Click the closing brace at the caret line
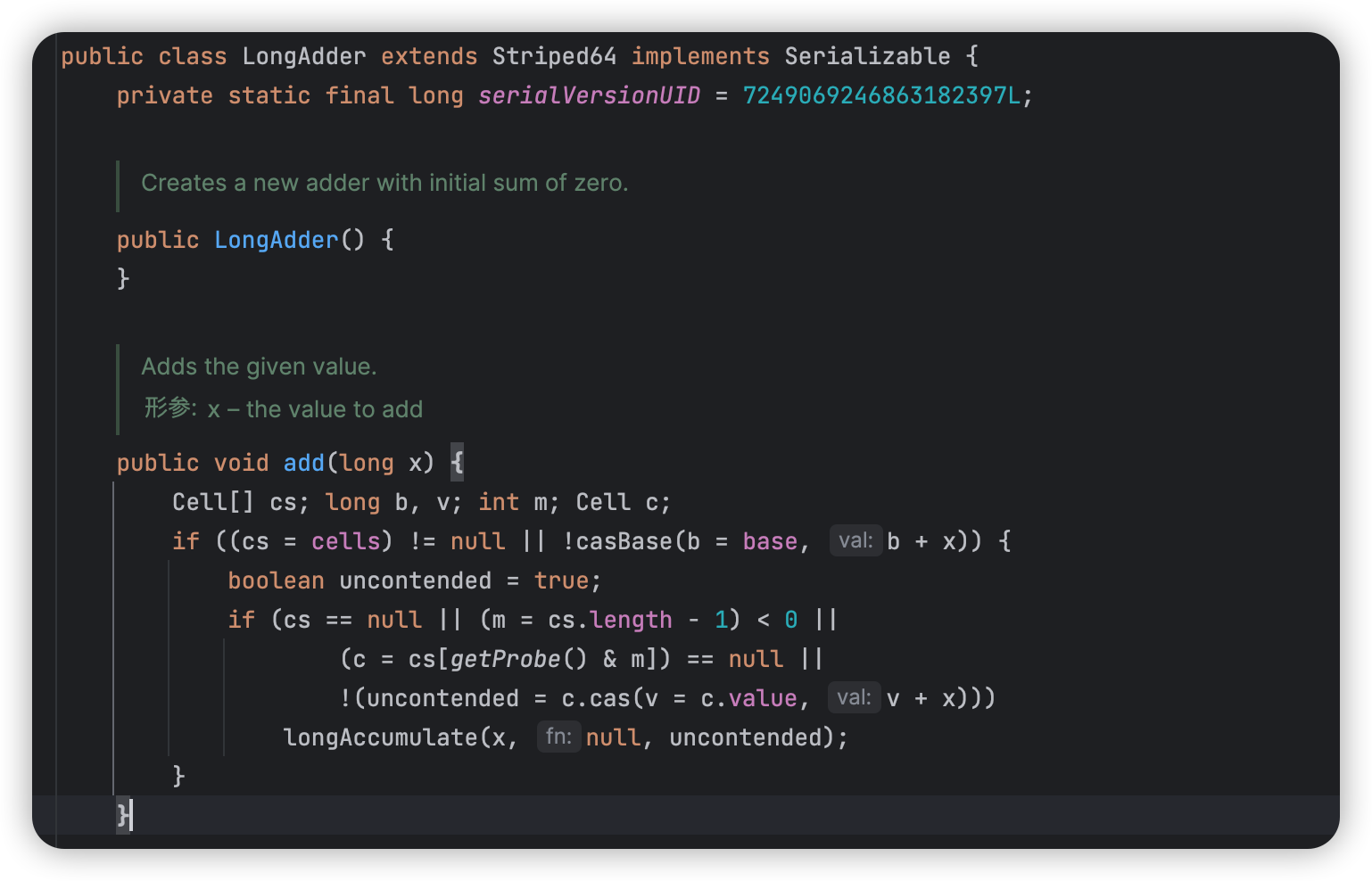1372x881 pixels. click(123, 814)
